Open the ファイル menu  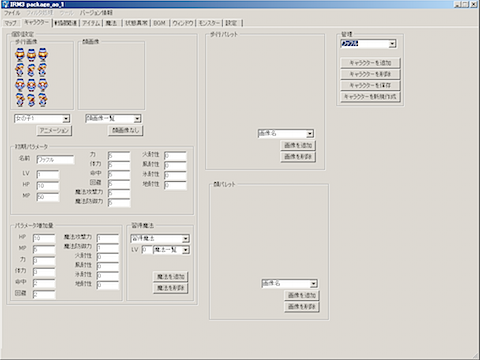12,13
